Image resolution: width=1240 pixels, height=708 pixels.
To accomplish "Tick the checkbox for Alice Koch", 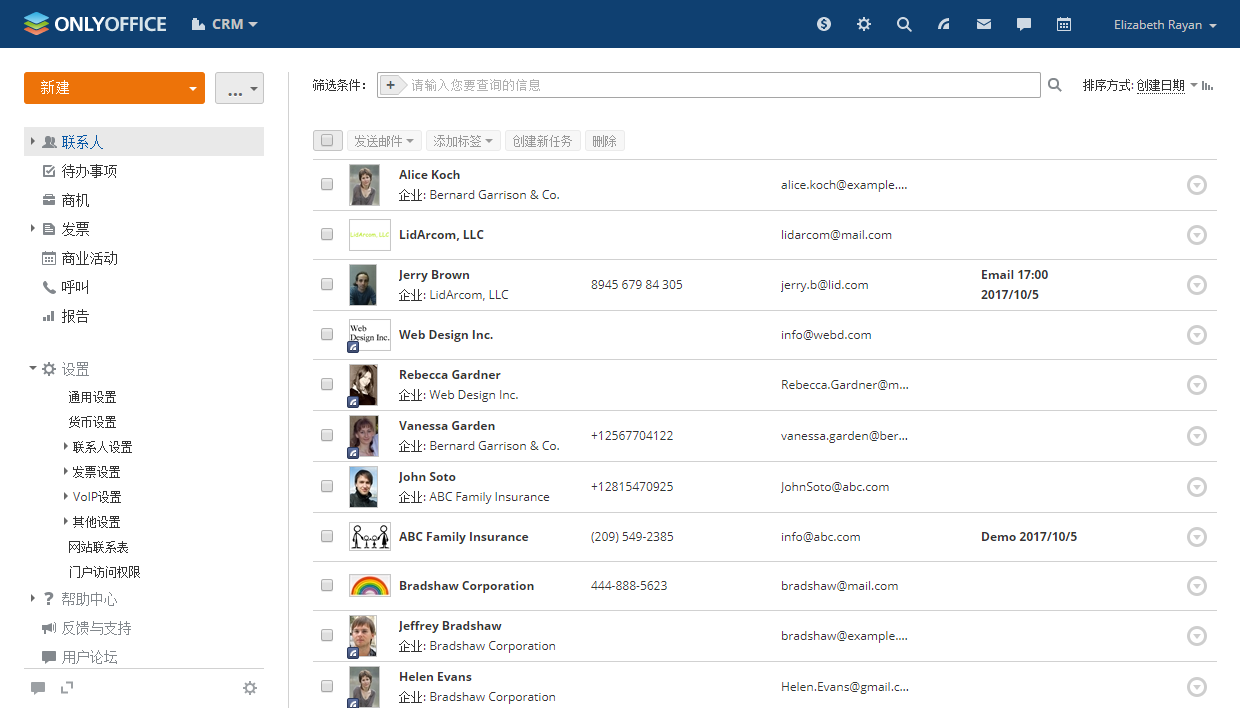I will (x=327, y=184).
